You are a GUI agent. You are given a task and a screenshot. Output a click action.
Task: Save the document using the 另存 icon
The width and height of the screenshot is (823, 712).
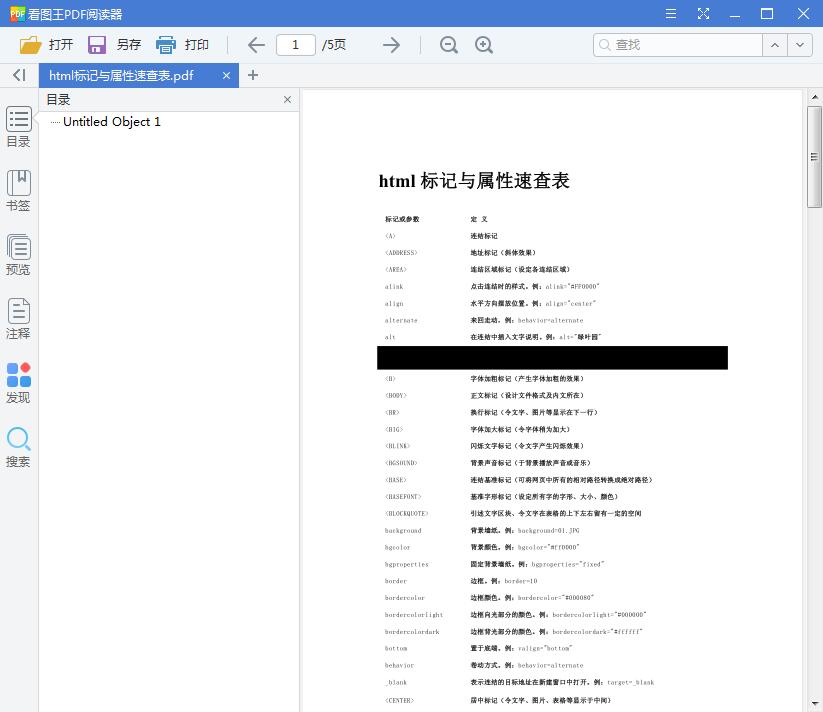click(97, 44)
